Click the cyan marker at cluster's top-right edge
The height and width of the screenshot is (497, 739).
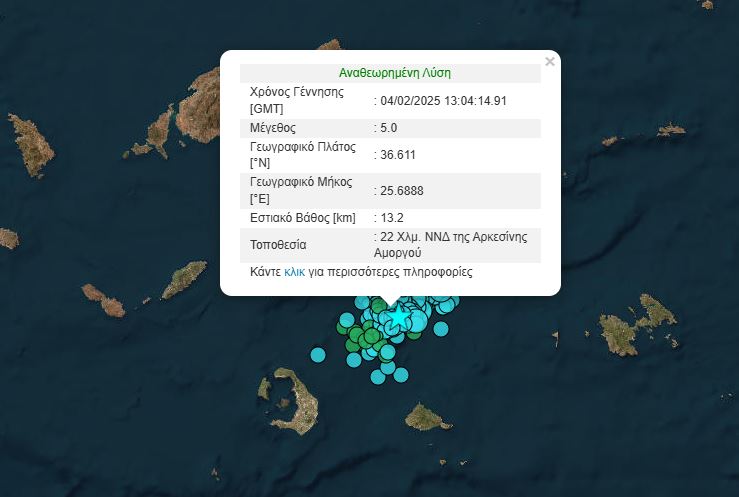(x=450, y=300)
